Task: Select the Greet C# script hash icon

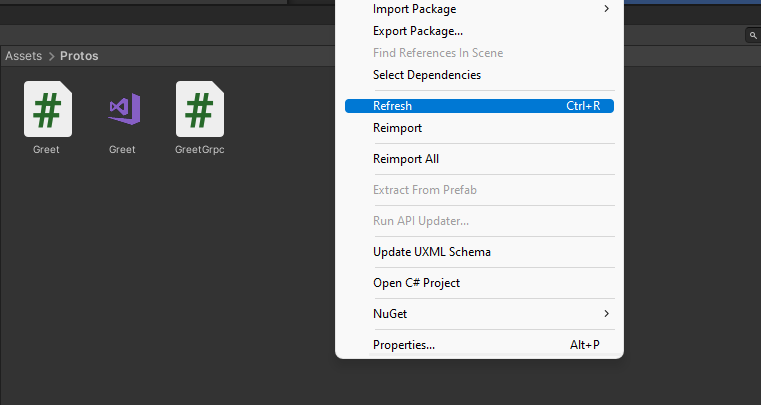Action: 47,108
